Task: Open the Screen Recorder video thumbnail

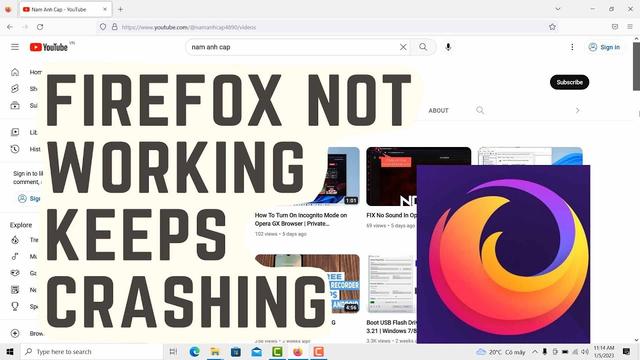Action: 307,284
